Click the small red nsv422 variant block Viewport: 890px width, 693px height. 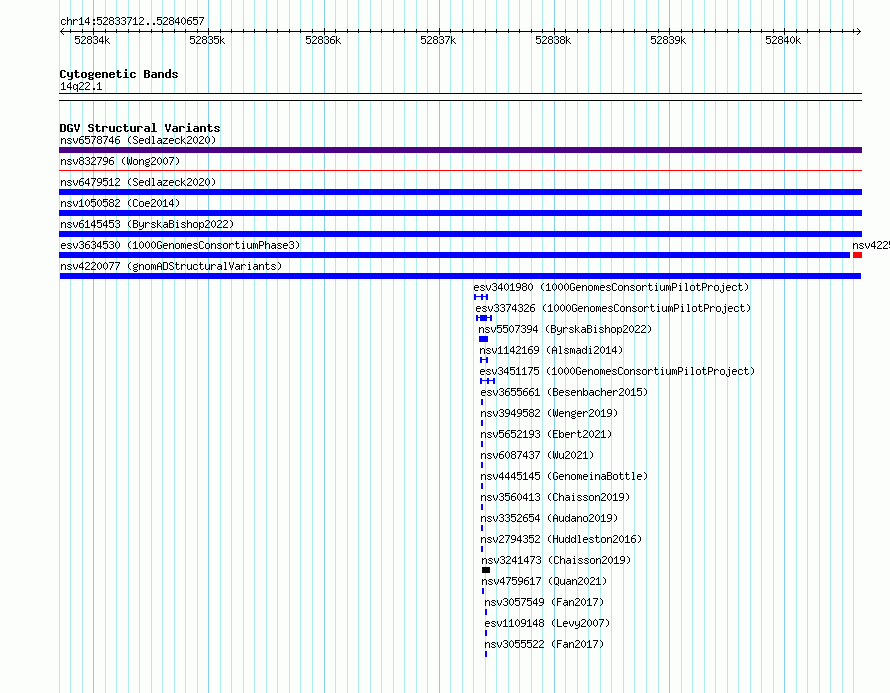click(x=857, y=255)
